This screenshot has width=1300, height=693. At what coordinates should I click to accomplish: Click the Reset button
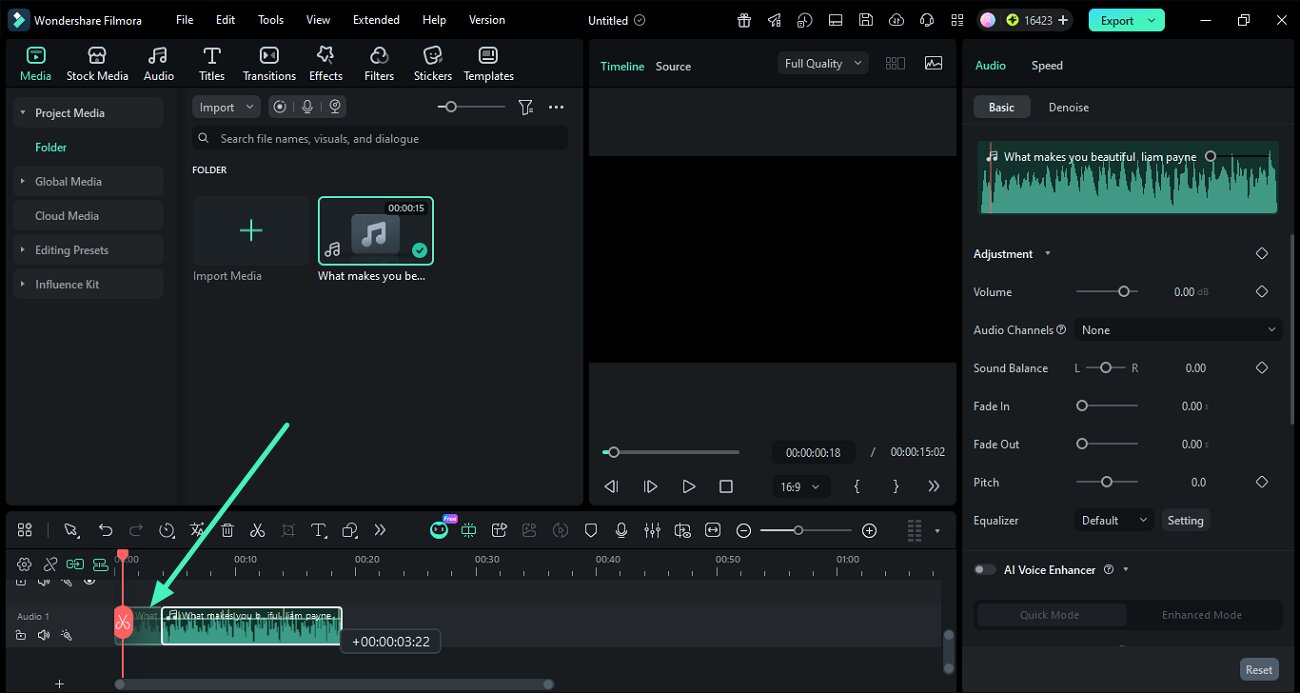(x=1259, y=670)
